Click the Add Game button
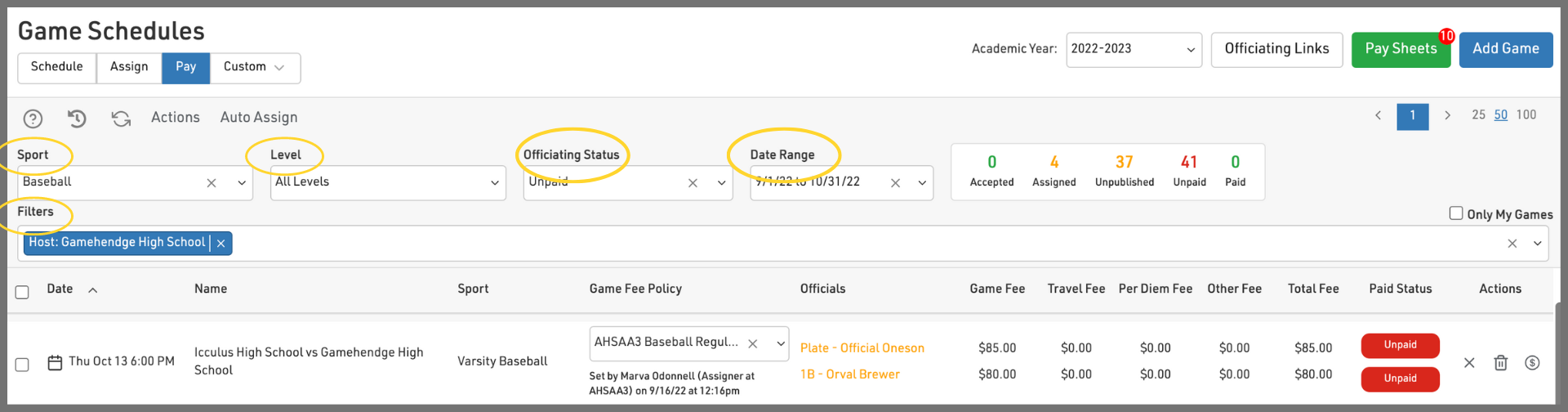This screenshot has height=412, width=1568. tap(1505, 49)
